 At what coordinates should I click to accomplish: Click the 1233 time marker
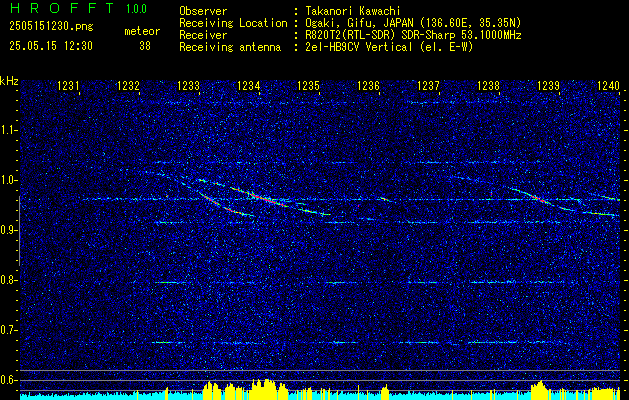point(188,85)
